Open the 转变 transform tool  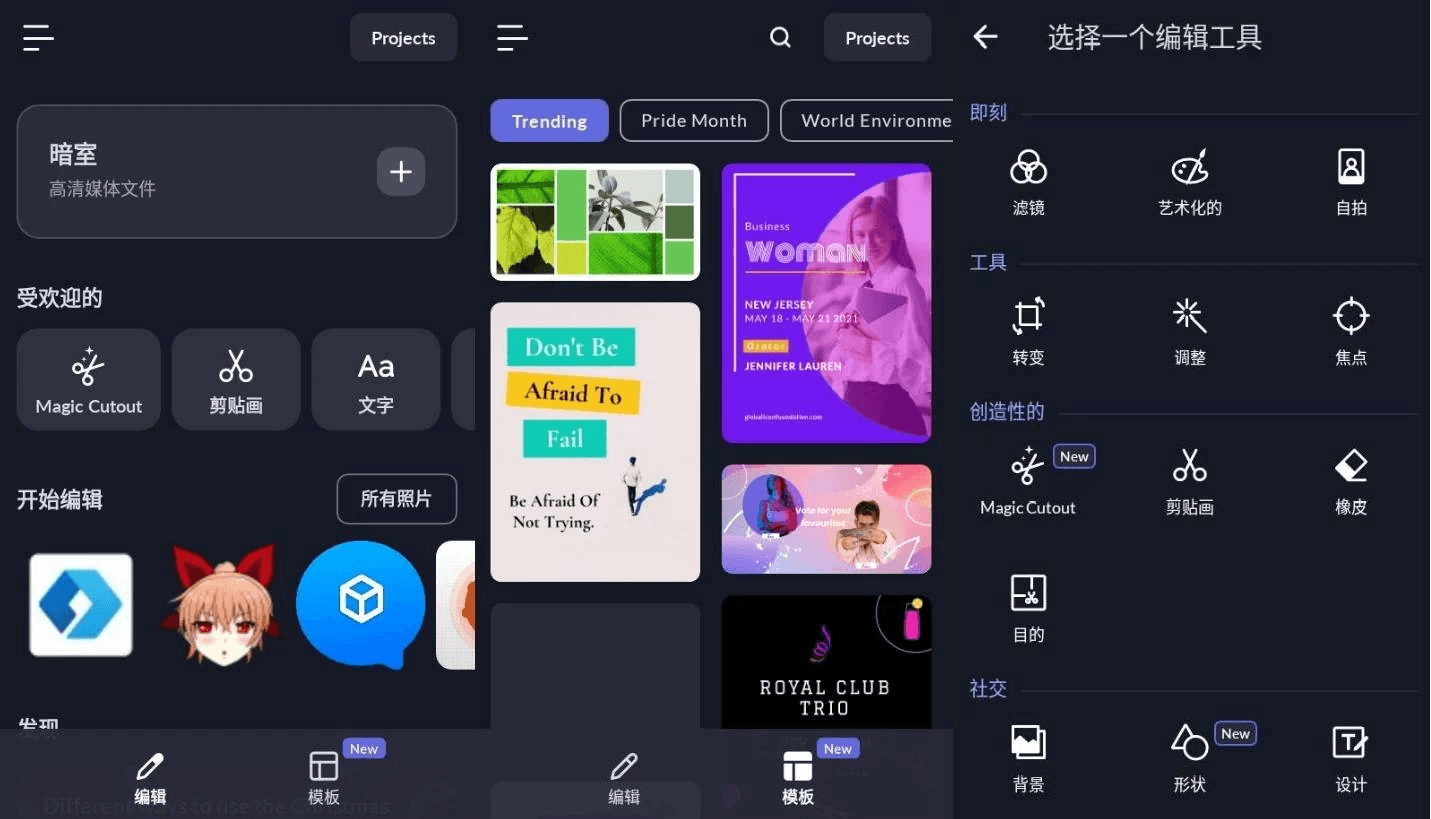coord(1028,330)
